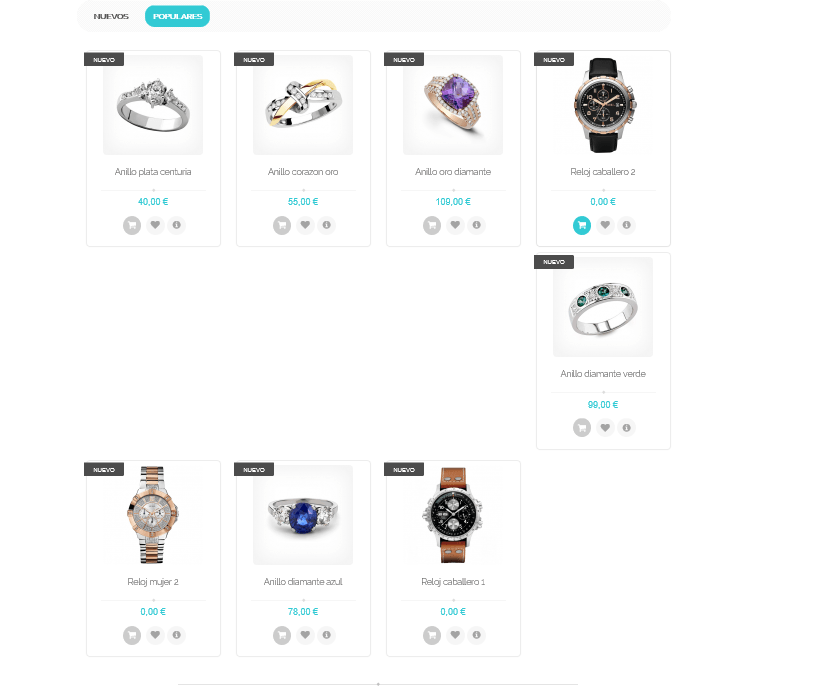
Task: Add Anillo plata centuria to cart
Action: coord(132,225)
